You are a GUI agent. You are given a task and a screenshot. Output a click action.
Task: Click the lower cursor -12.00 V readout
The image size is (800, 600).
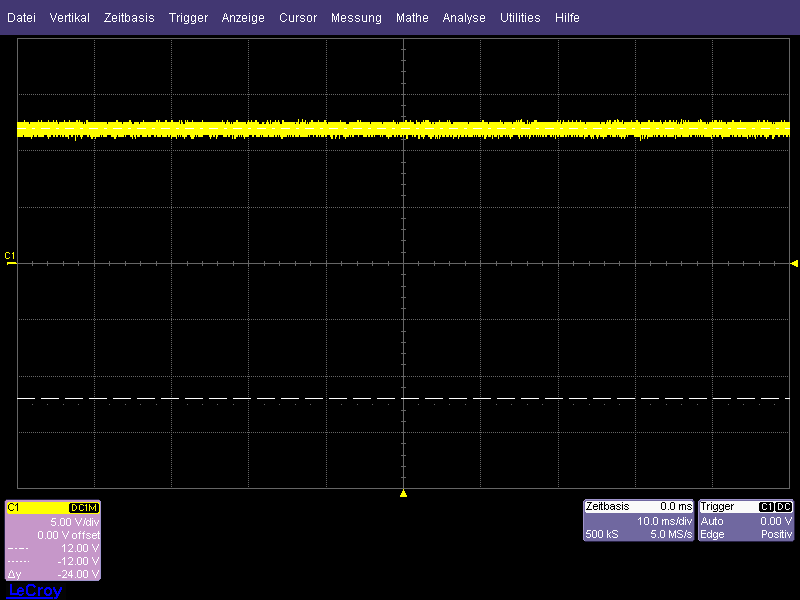pyautogui.click(x=78, y=561)
